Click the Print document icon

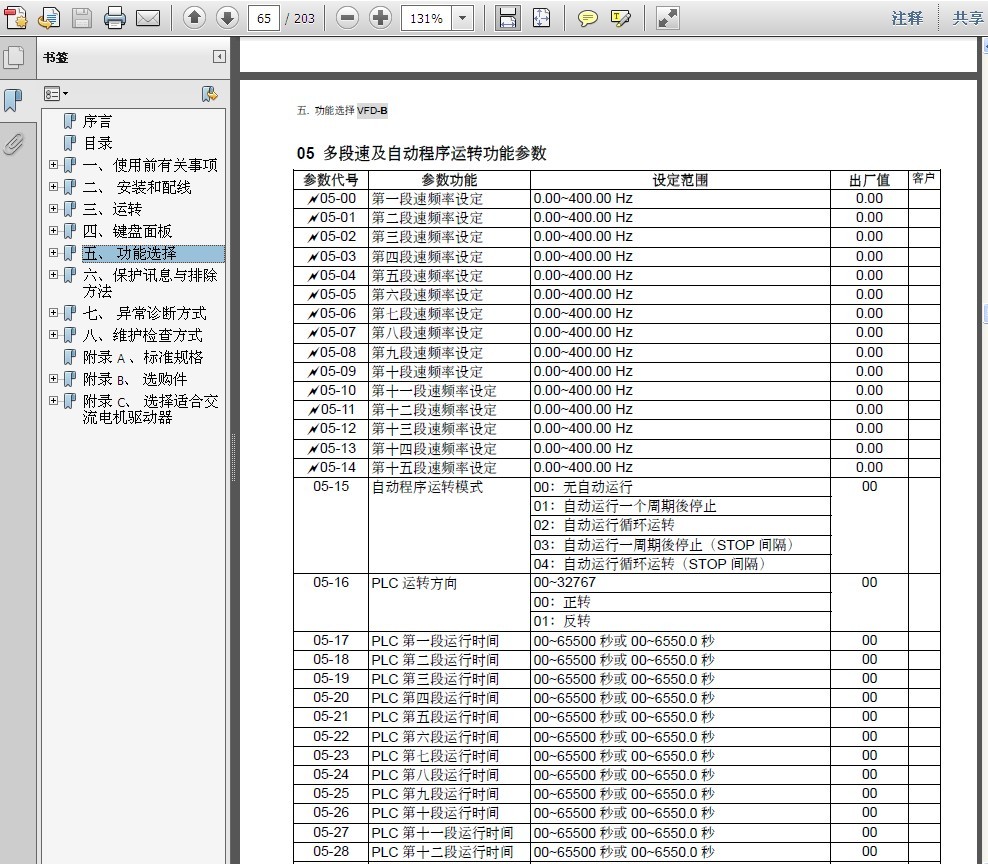115,18
